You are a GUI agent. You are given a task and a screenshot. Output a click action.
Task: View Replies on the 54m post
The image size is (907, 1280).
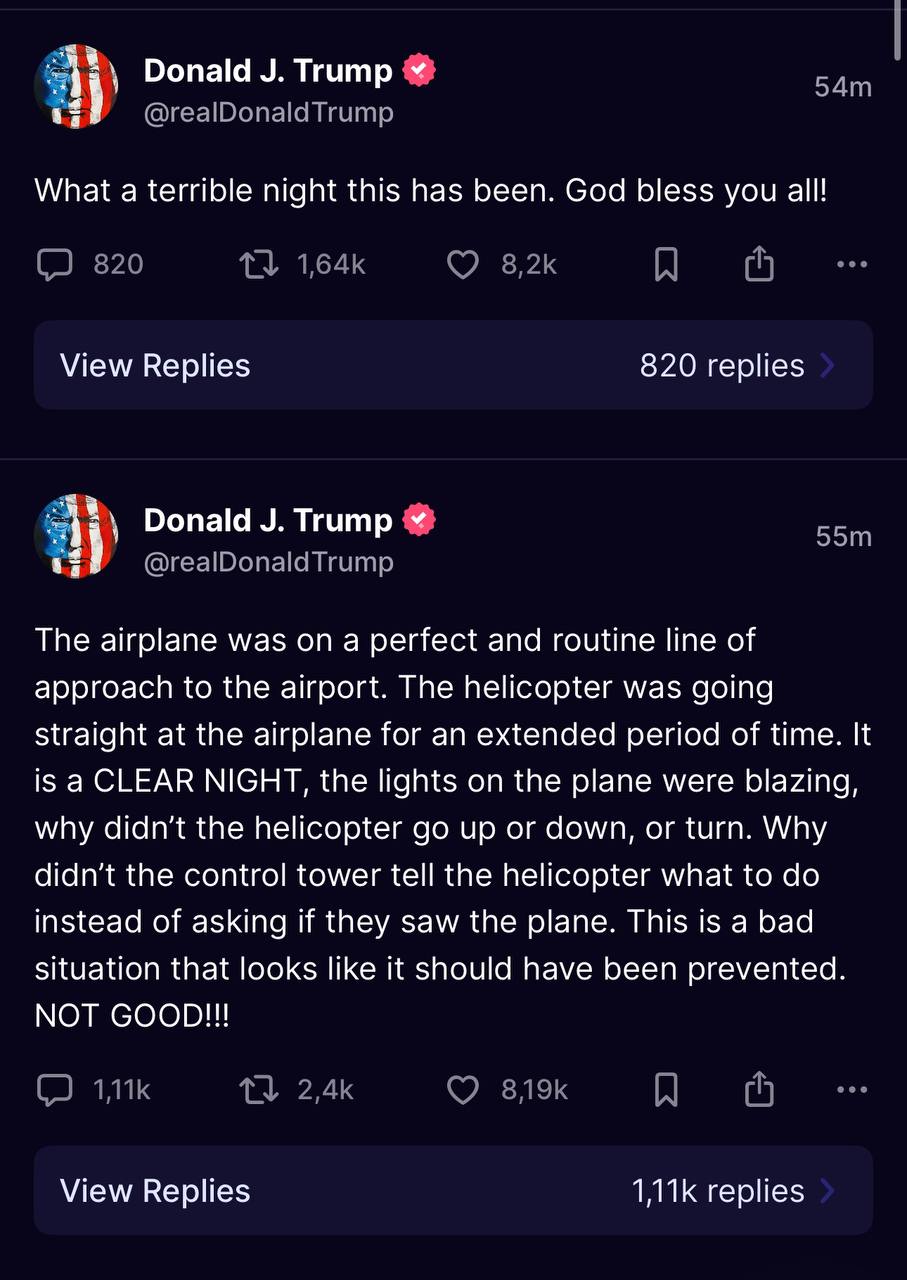pos(155,366)
